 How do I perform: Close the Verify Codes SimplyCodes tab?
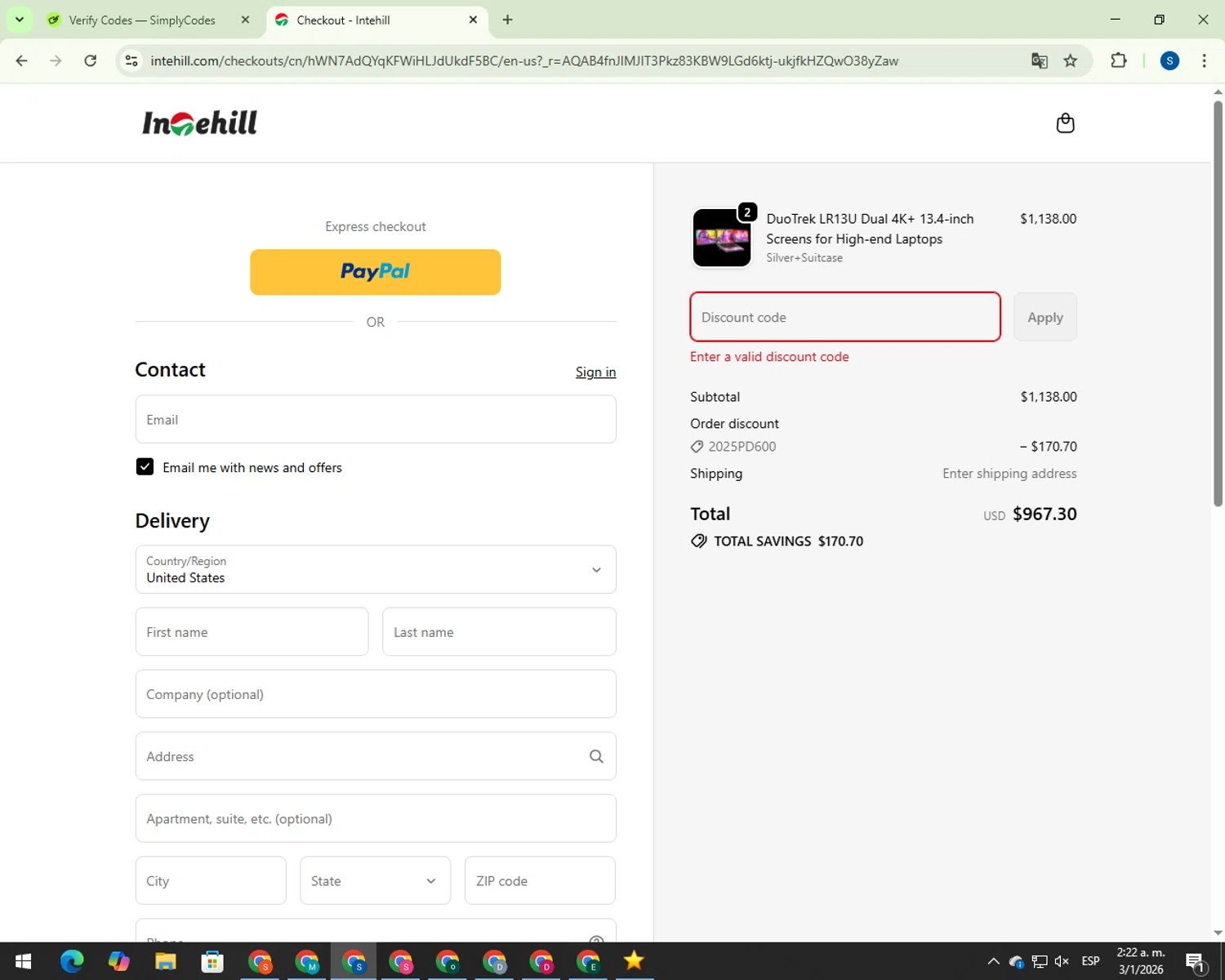245,20
